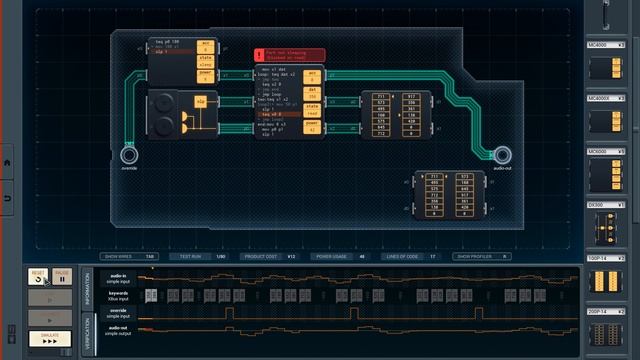
Task: Click the teq p0 100 code line
Action: pyautogui.click(x=167, y=42)
